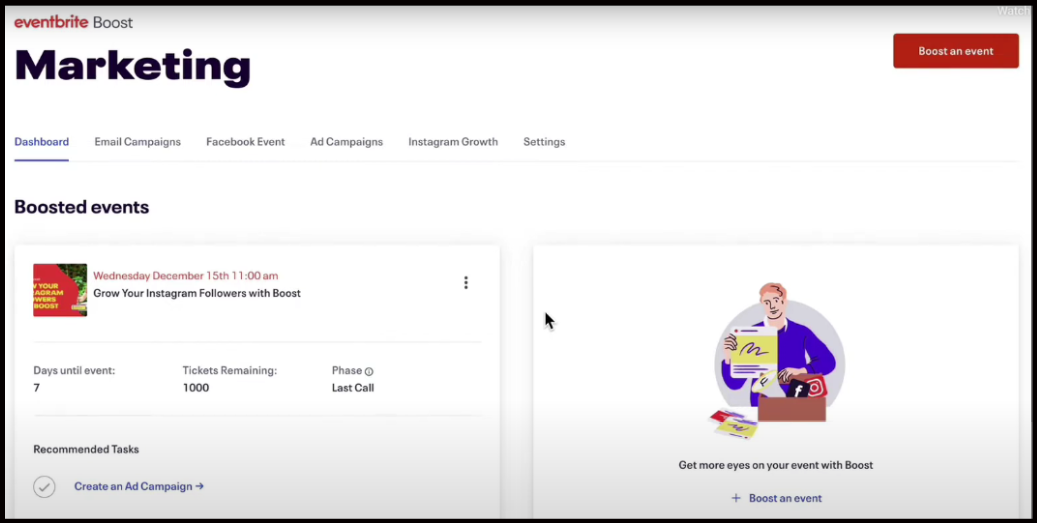The height and width of the screenshot is (523, 1037).
Task: Click the Instagram icon in the illustration
Action: point(814,387)
